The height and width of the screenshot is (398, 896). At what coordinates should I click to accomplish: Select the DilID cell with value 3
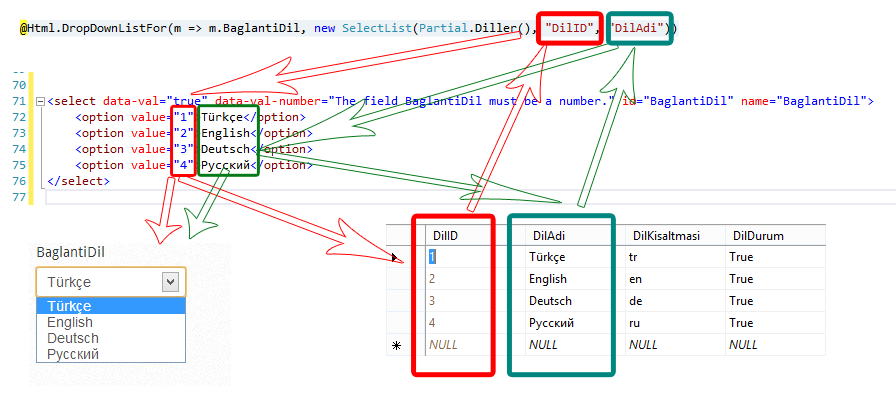475,301
